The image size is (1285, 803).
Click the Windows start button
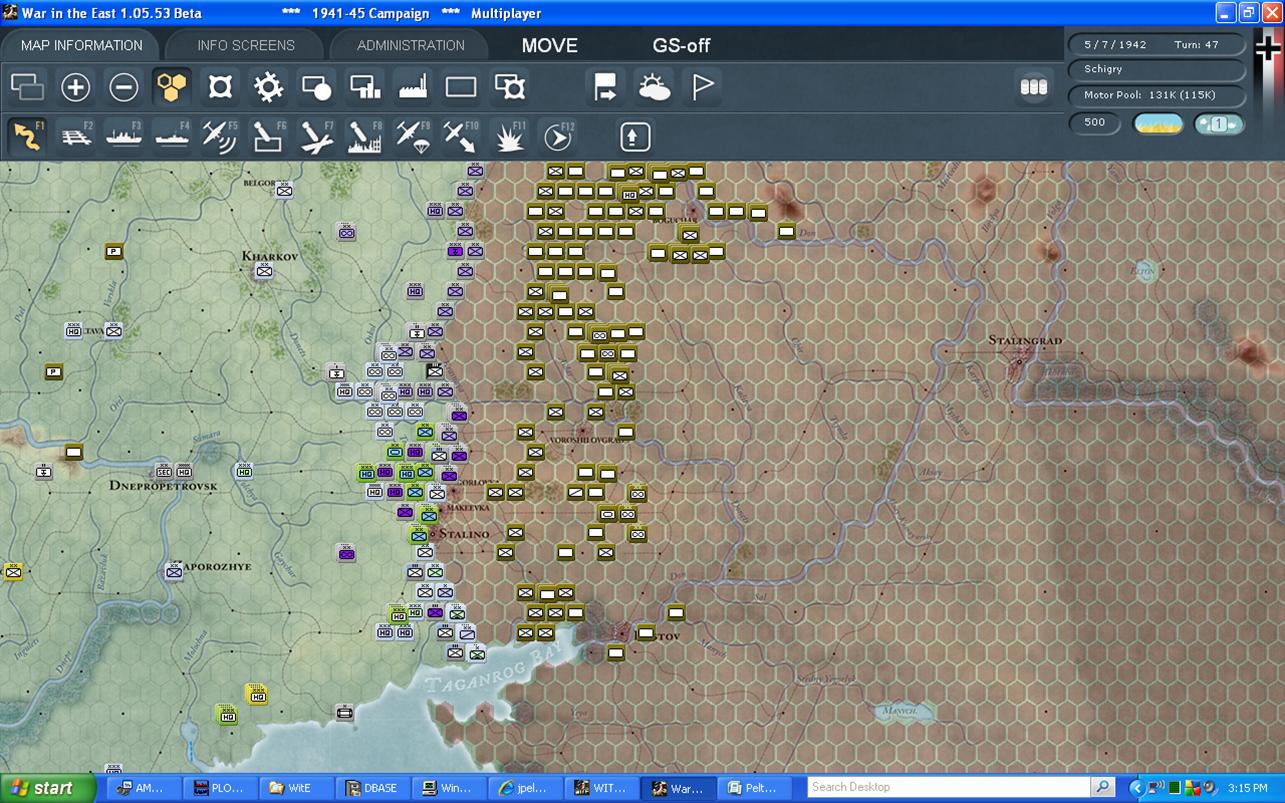coord(47,788)
